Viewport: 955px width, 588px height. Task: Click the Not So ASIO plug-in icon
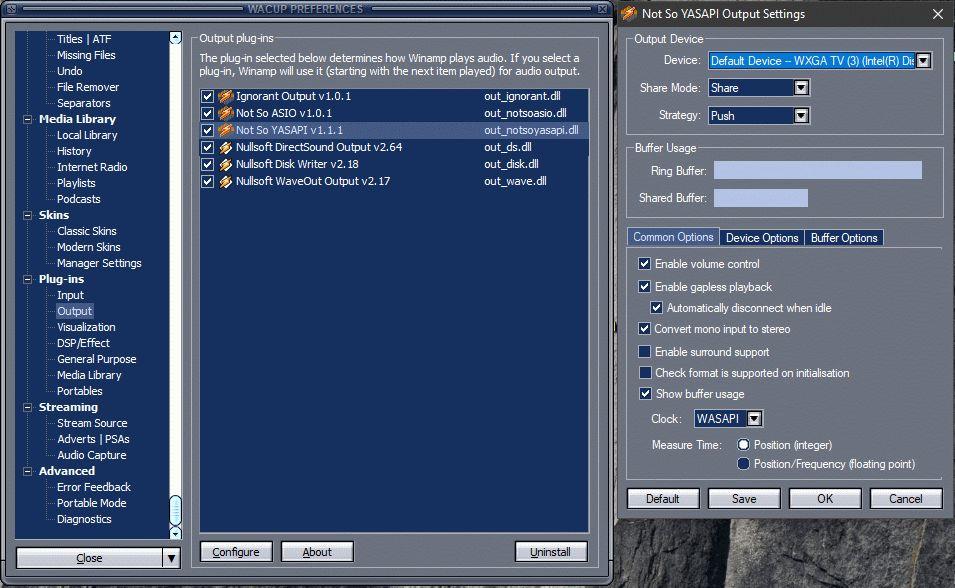tap(226, 113)
